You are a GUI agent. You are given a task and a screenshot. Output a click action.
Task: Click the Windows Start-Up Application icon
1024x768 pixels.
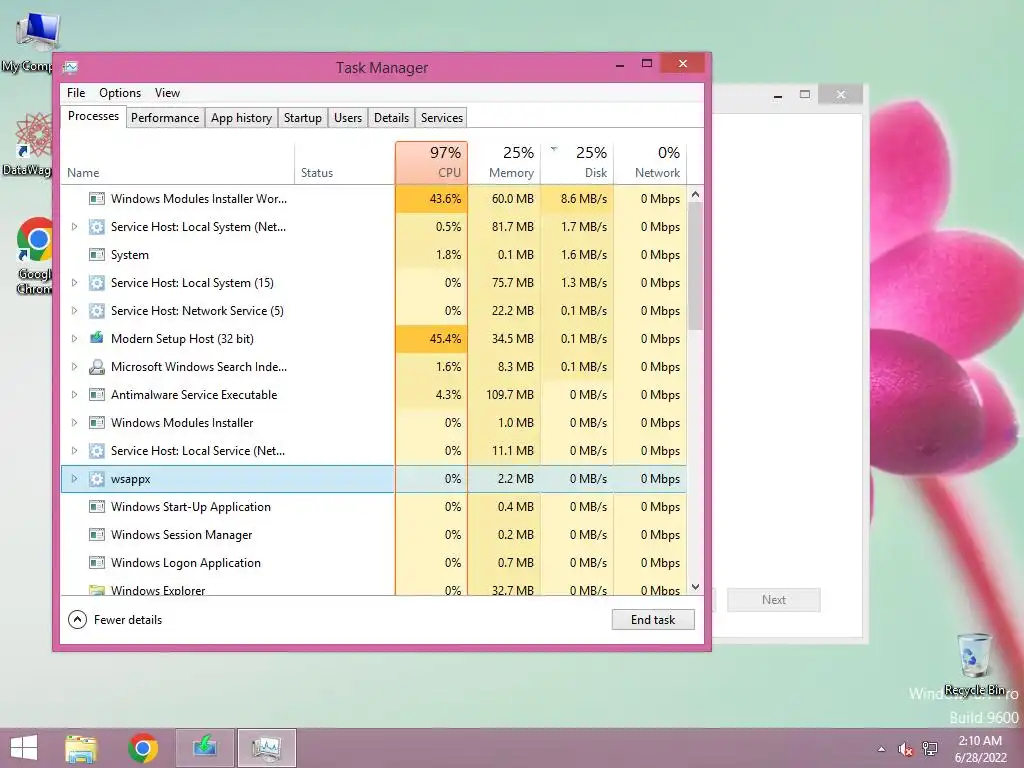point(97,507)
